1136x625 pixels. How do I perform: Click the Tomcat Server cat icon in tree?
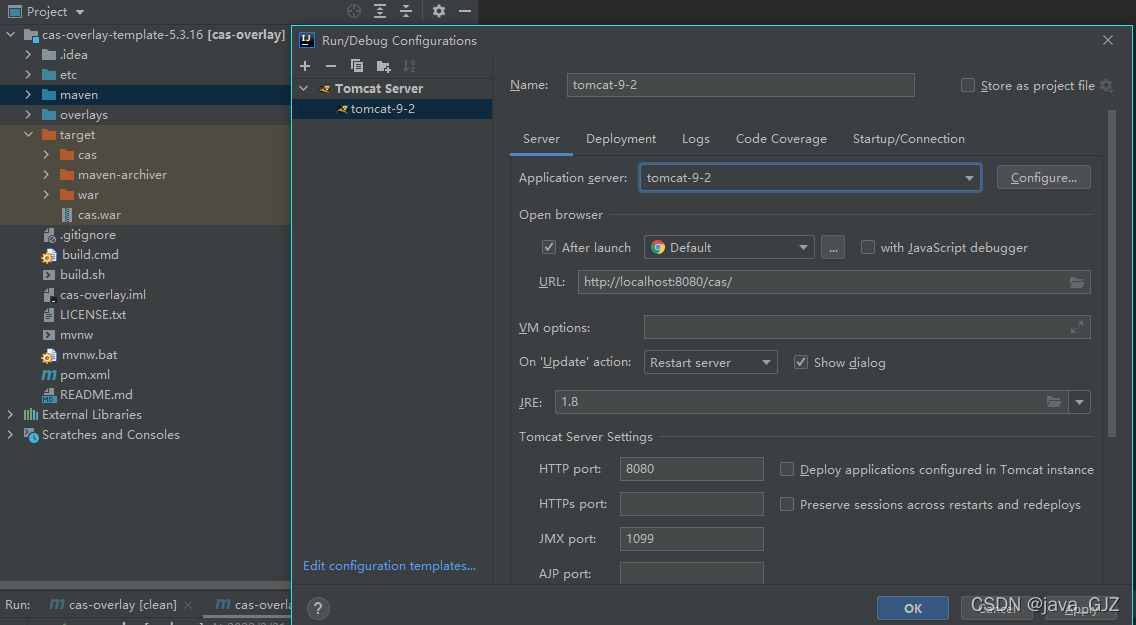[325, 89]
